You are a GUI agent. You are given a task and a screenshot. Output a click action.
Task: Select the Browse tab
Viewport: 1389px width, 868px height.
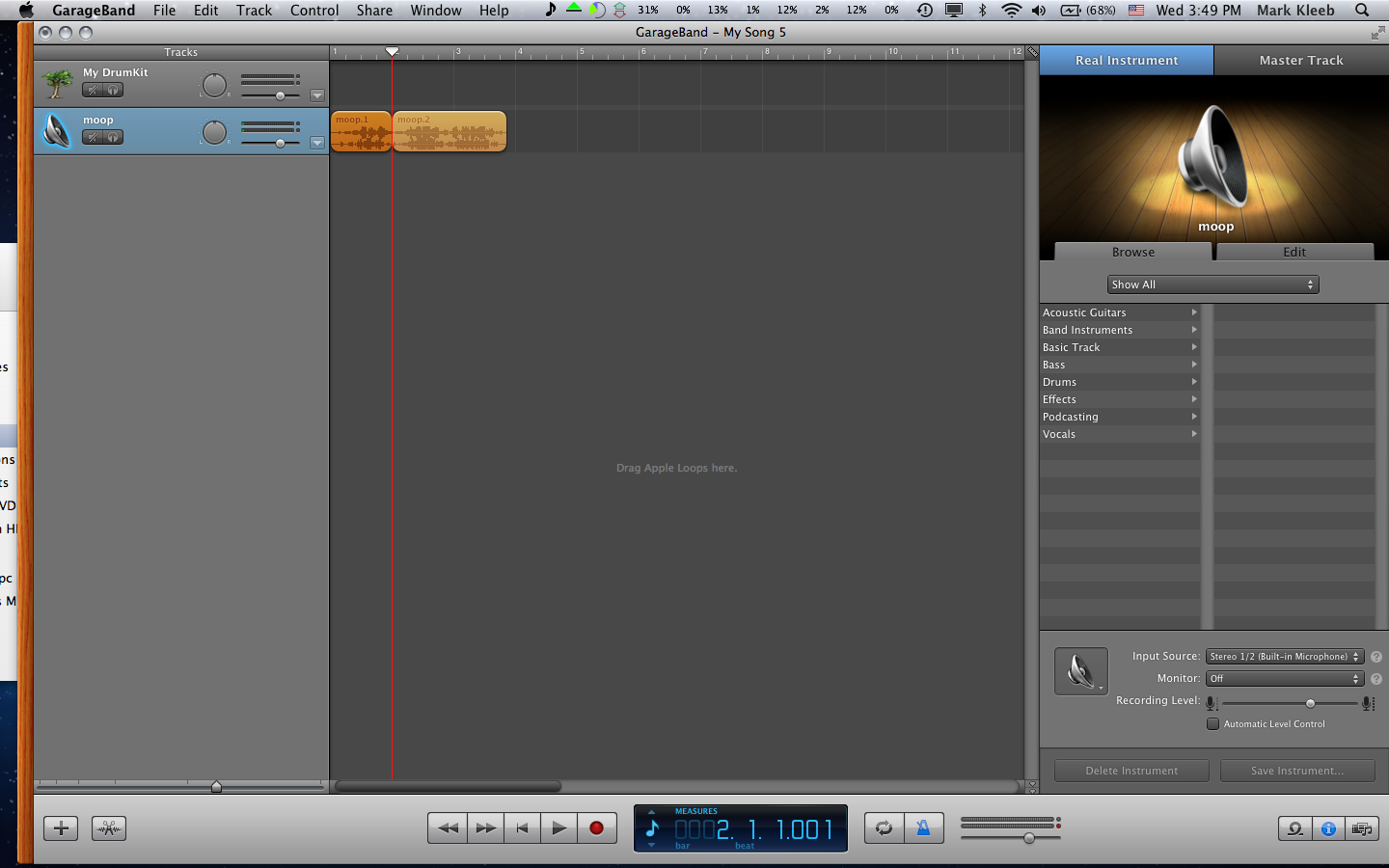tap(1133, 252)
